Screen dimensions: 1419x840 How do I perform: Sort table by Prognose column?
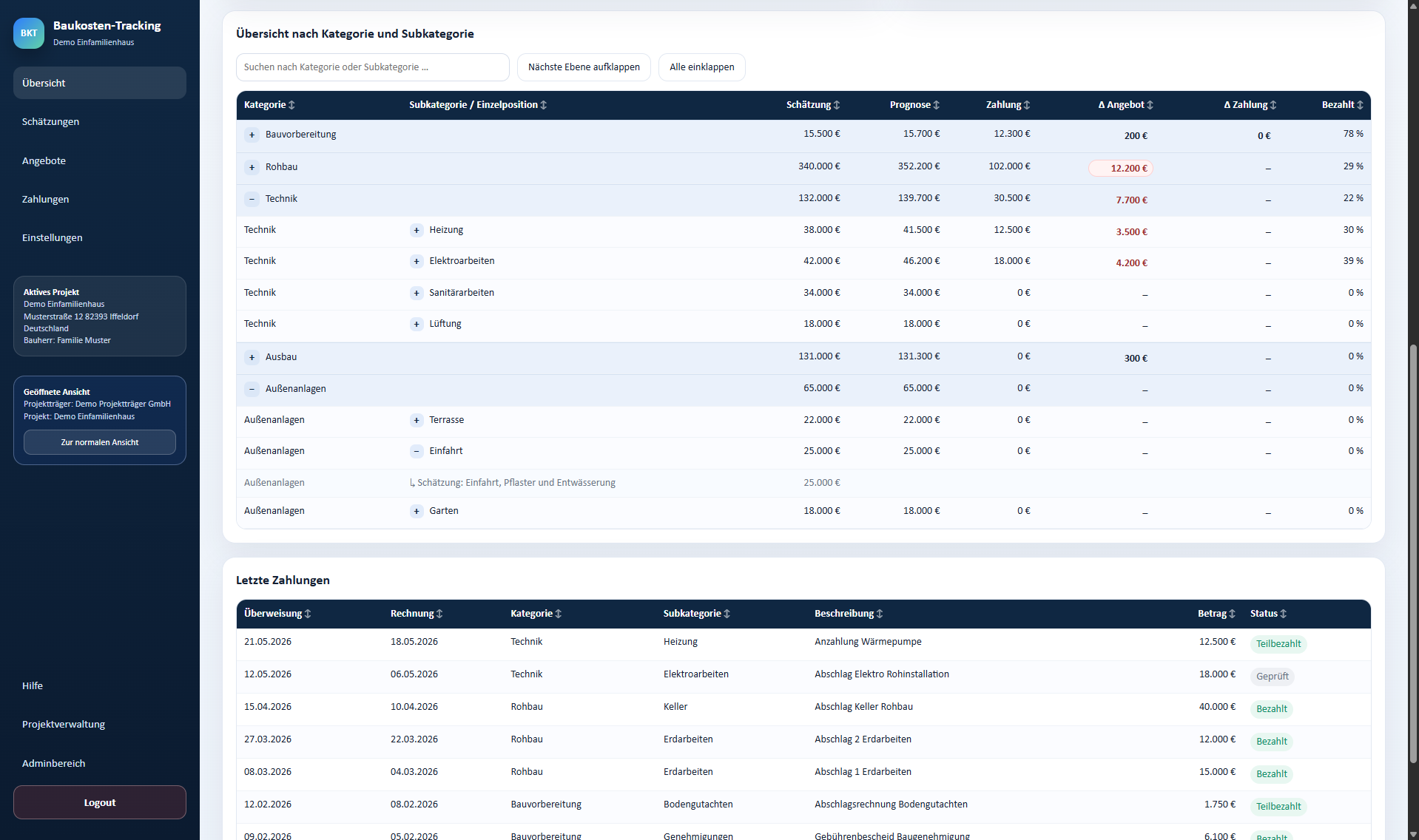914,105
